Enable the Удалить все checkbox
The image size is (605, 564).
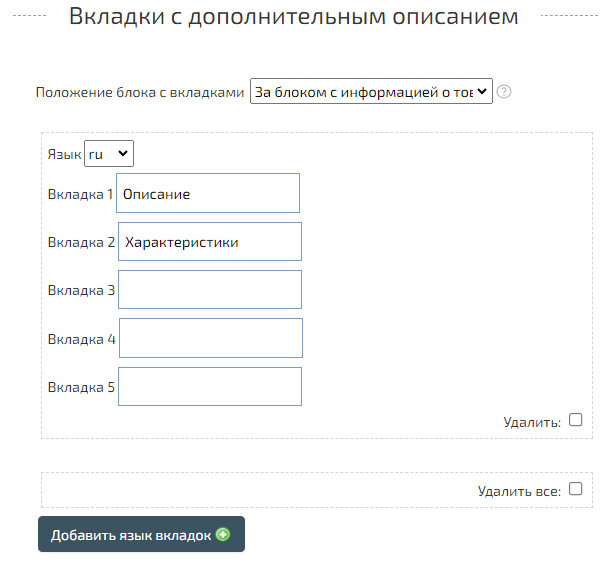[575, 489]
